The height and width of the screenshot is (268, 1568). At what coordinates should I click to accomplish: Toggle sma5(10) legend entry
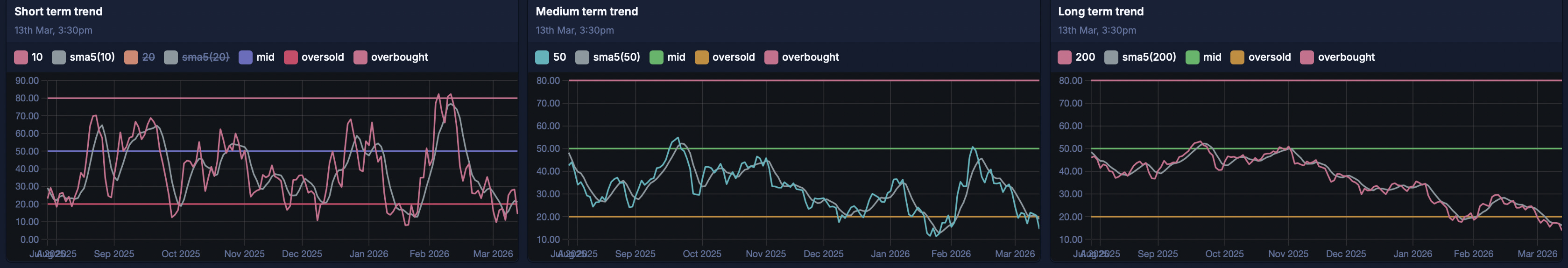[84, 57]
